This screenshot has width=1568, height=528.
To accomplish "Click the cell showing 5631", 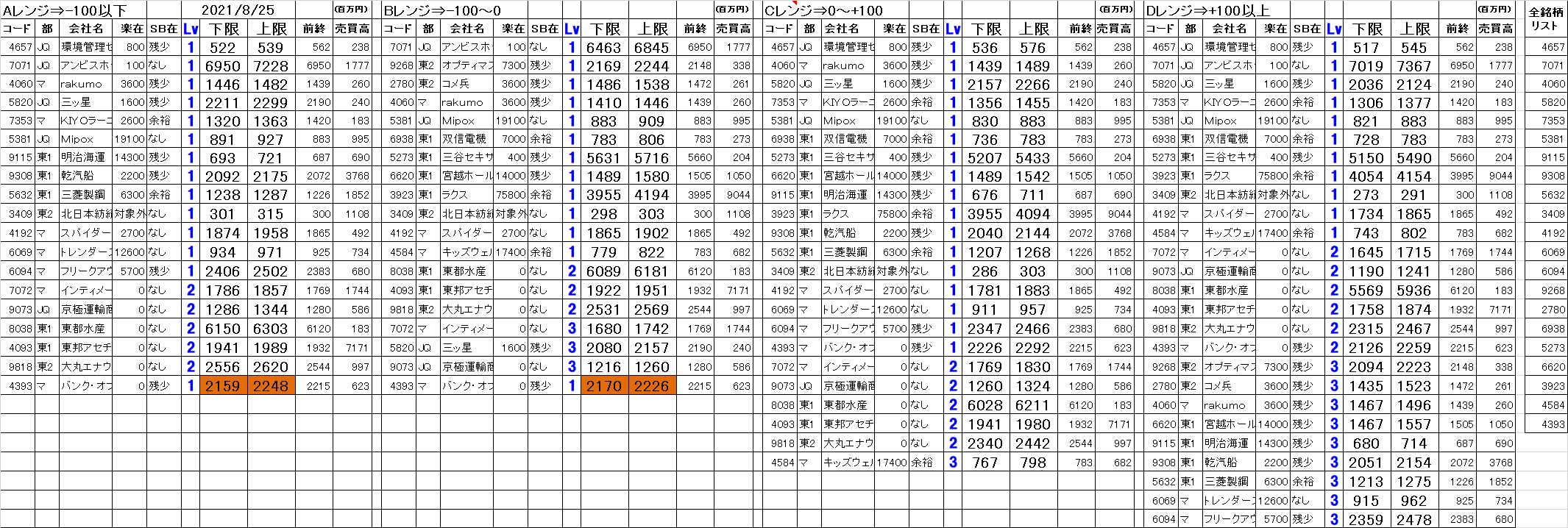I will pos(604,157).
